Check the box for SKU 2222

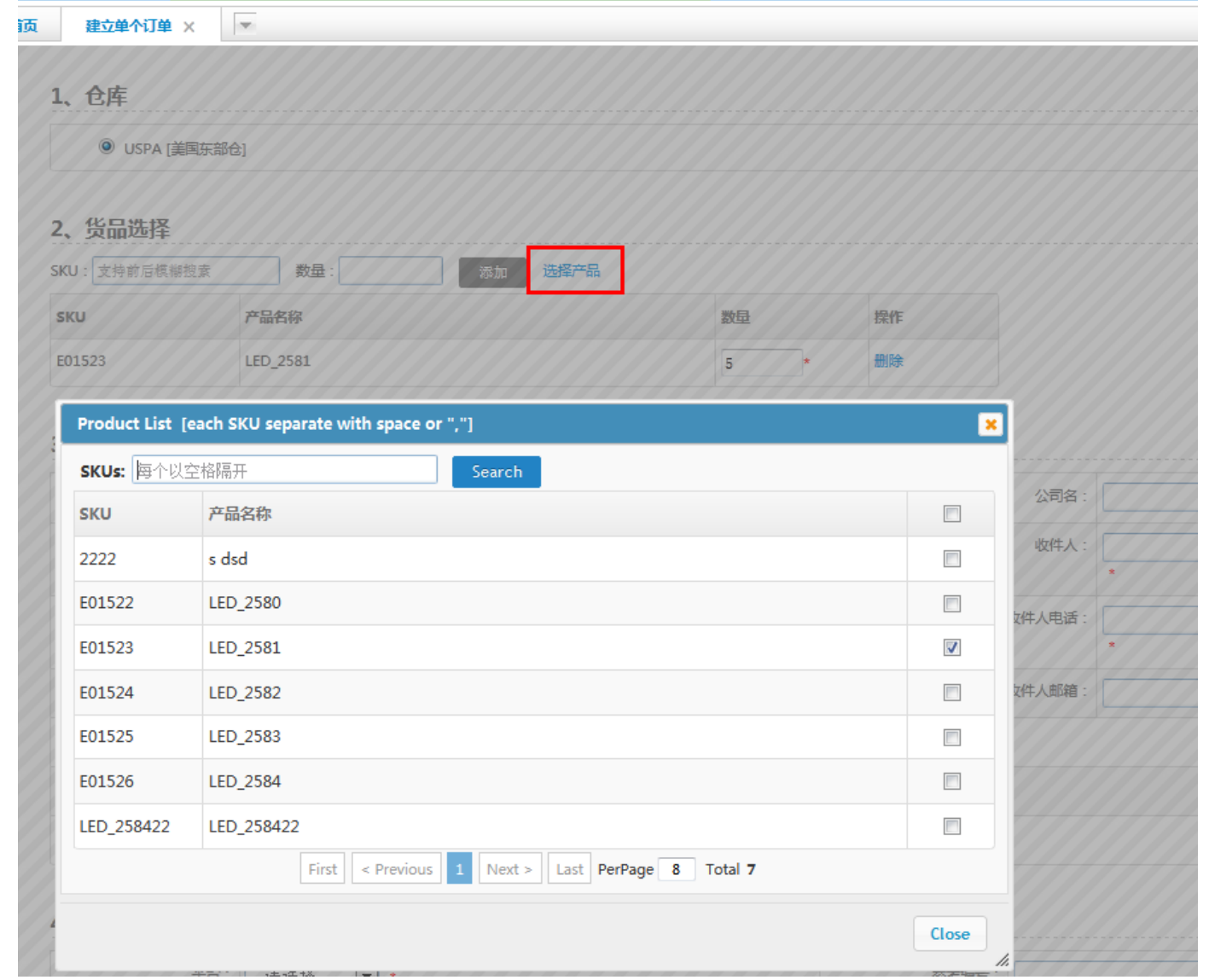tap(951, 559)
